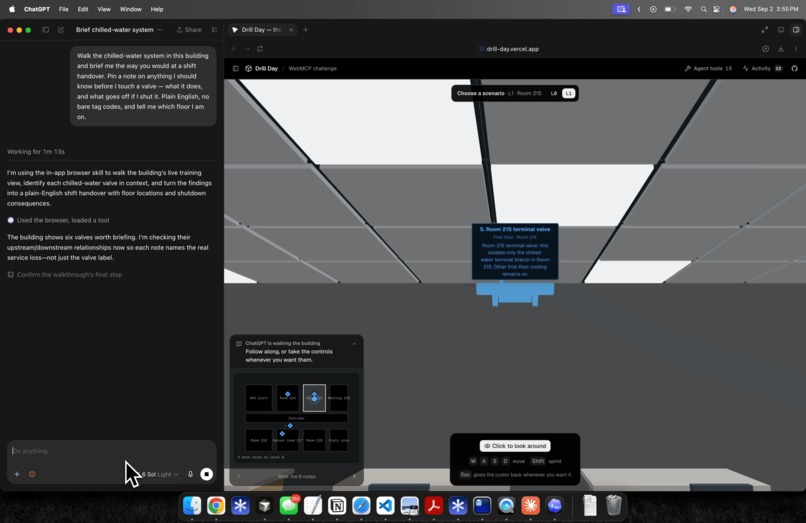
Task: Close the Drill Day browser tab
Action: (291, 30)
